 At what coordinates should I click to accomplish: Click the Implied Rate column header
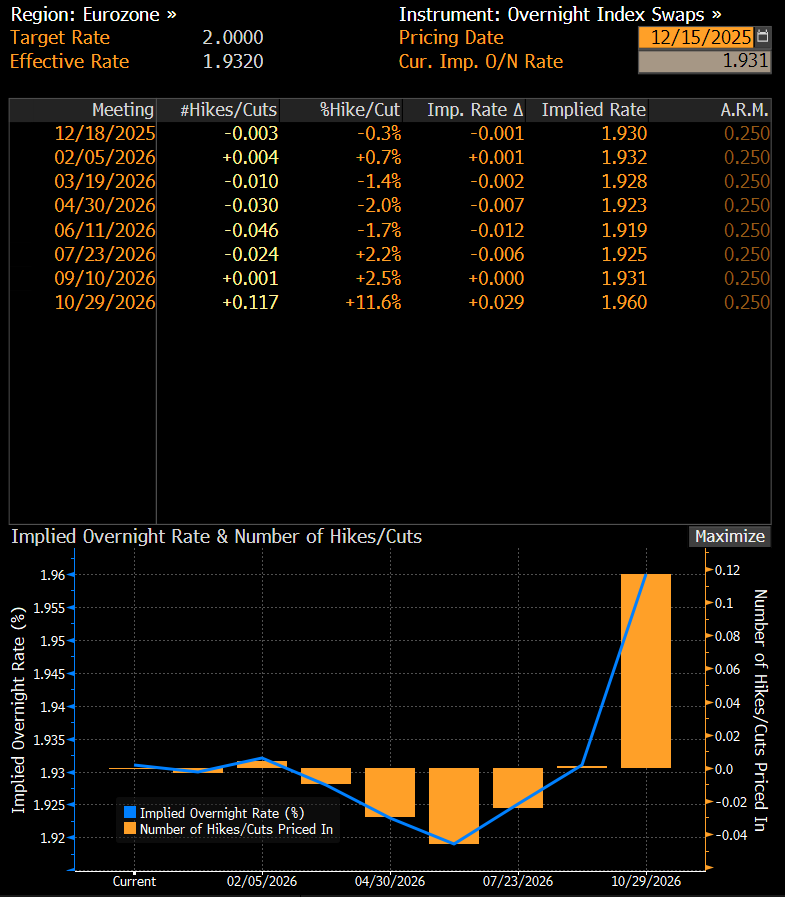[x=593, y=109]
